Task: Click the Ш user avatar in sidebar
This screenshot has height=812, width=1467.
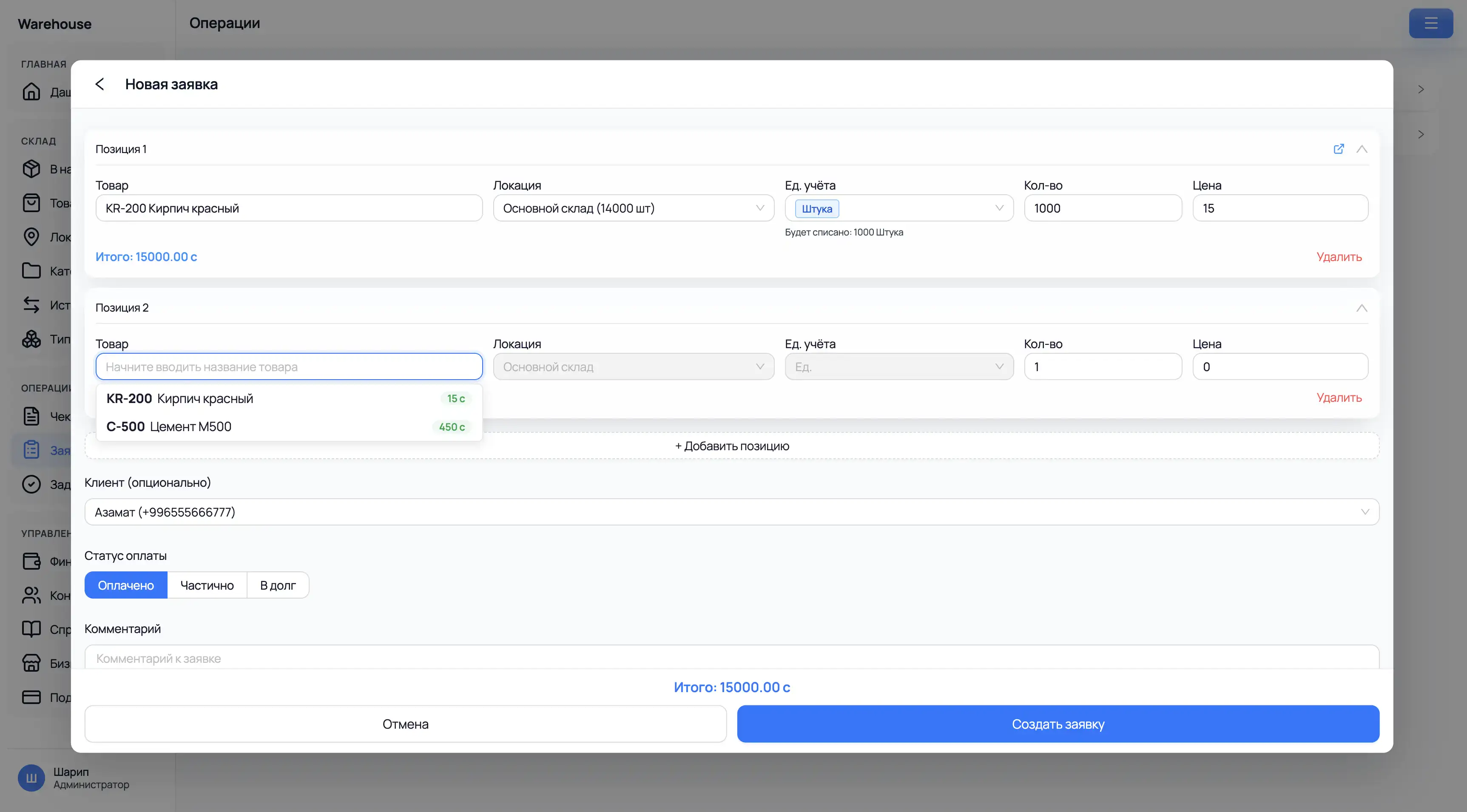Action: tap(31, 778)
